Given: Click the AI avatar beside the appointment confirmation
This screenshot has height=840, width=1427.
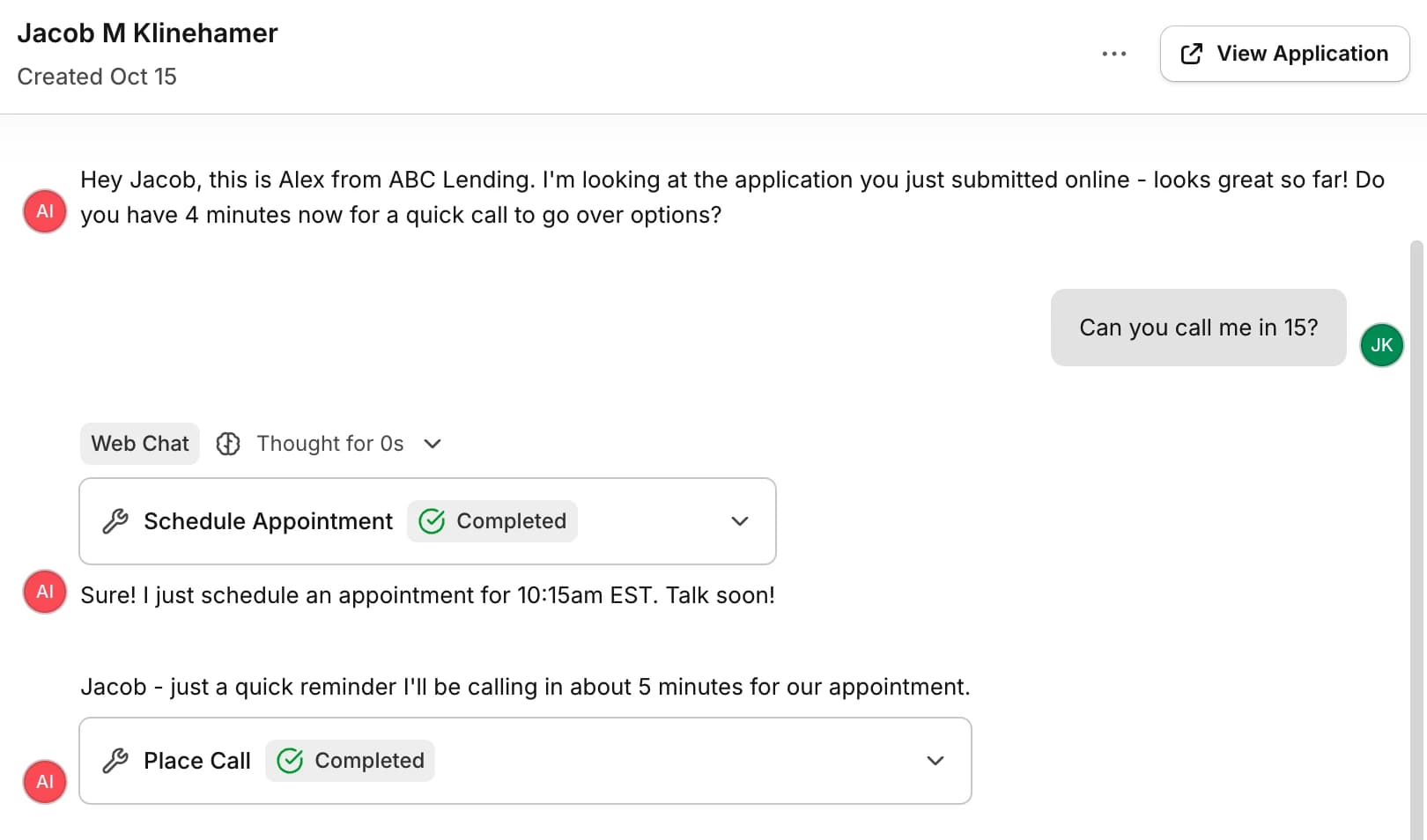Looking at the screenshot, I should tap(45, 592).
